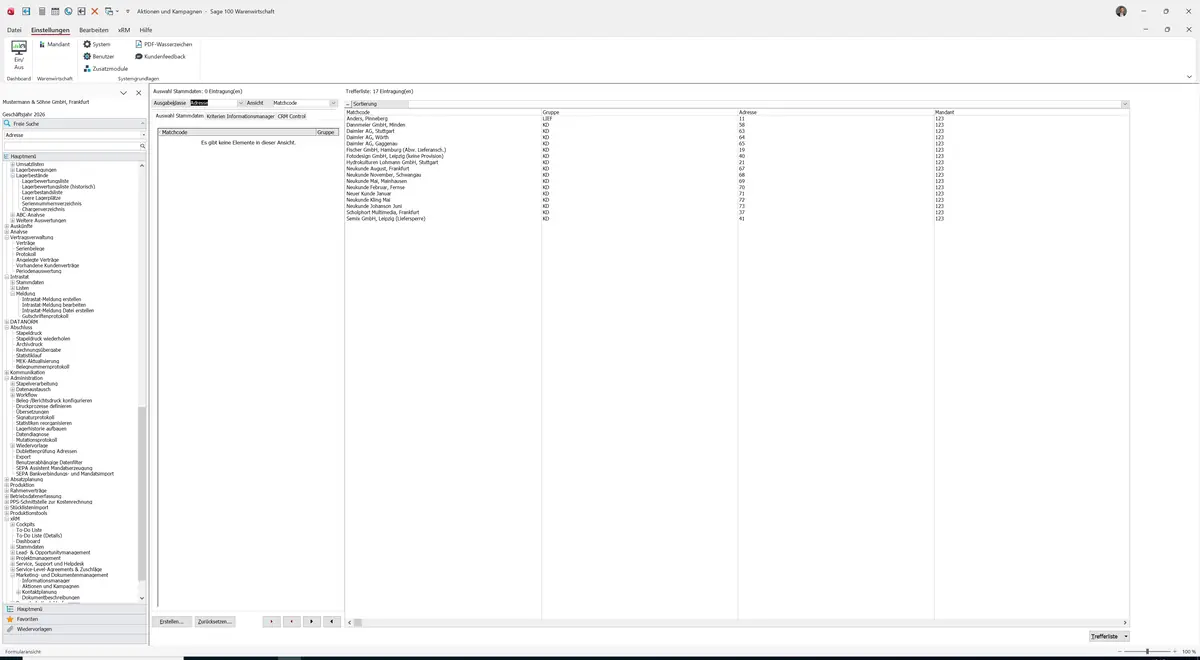The height and width of the screenshot is (660, 1200).
Task: Click the phone icon in quick access toolbar
Action: pyautogui.click(x=68, y=11)
